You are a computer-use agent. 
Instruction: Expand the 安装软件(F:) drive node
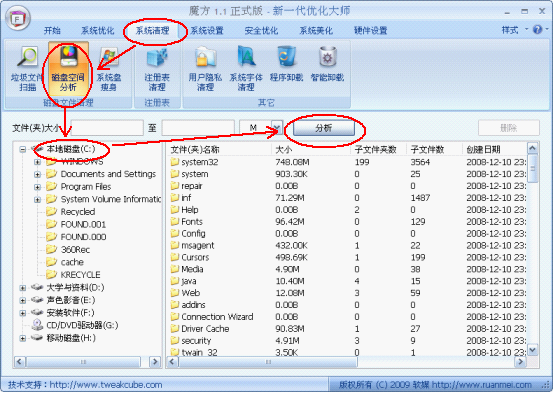coord(23,313)
